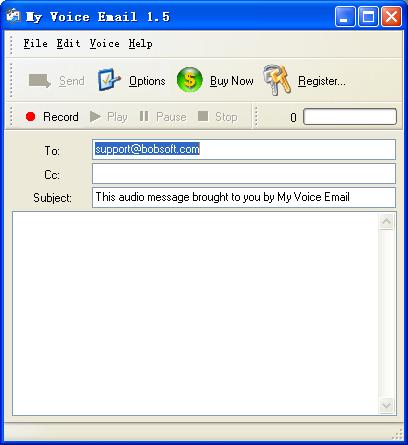408x445 pixels.
Task: Open the Help menu
Action: point(141,44)
